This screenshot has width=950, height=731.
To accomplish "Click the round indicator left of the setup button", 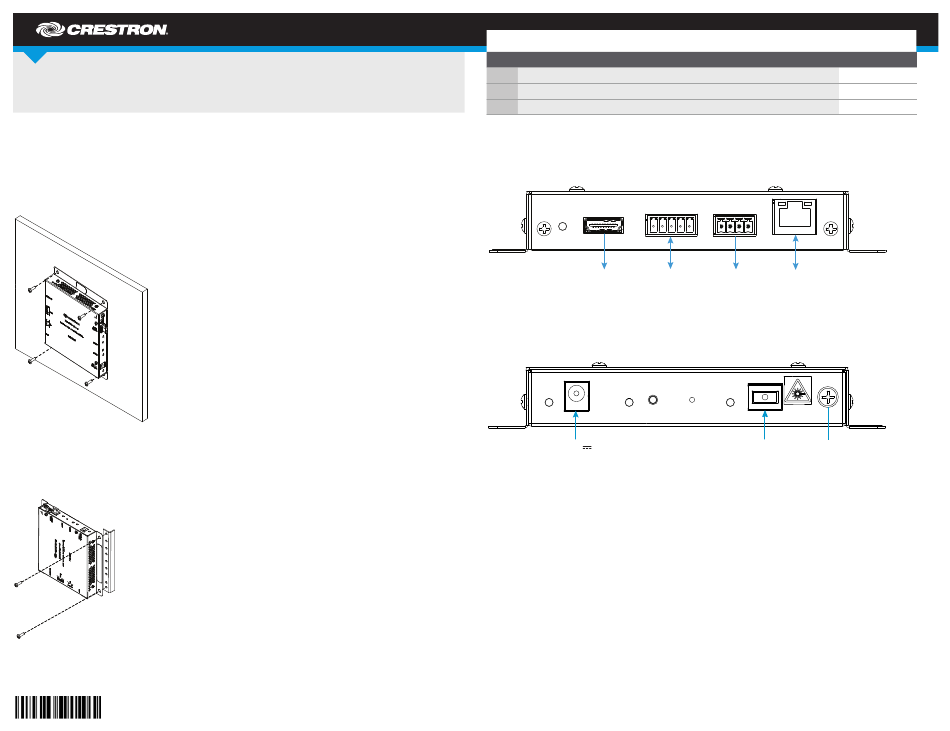I will tap(629, 402).
